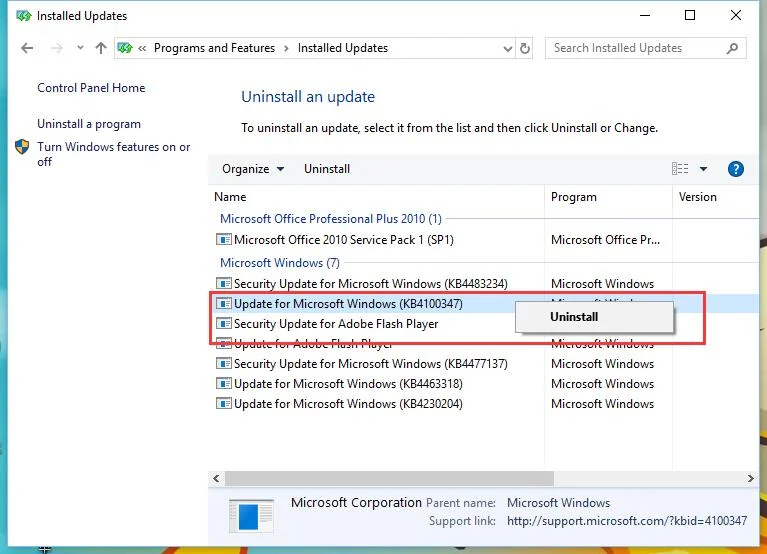The height and width of the screenshot is (554, 767).
Task: Open Turn Windows features on or off
Action: (113, 154)
